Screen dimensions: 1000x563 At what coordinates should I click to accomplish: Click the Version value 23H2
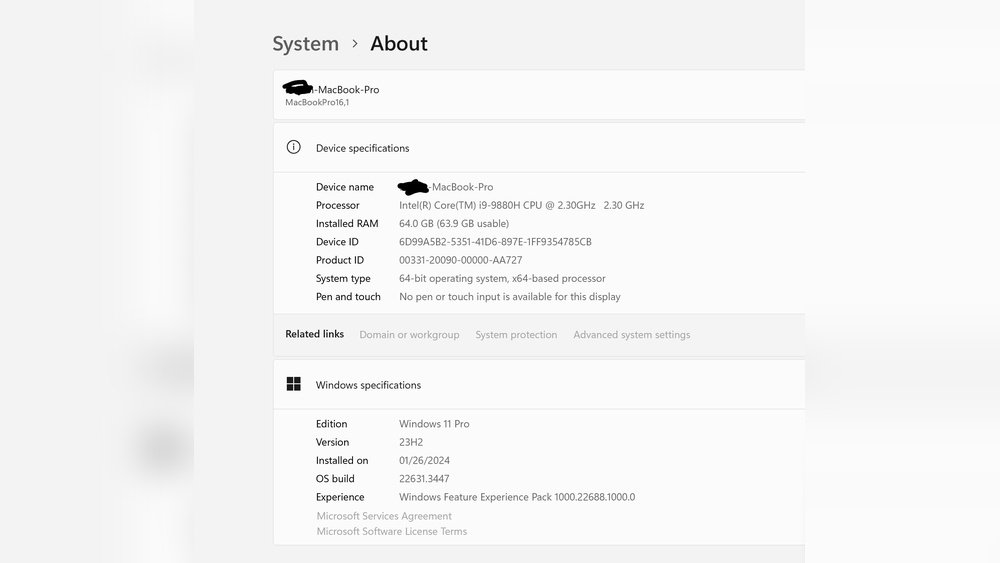[x=411, y=442]
